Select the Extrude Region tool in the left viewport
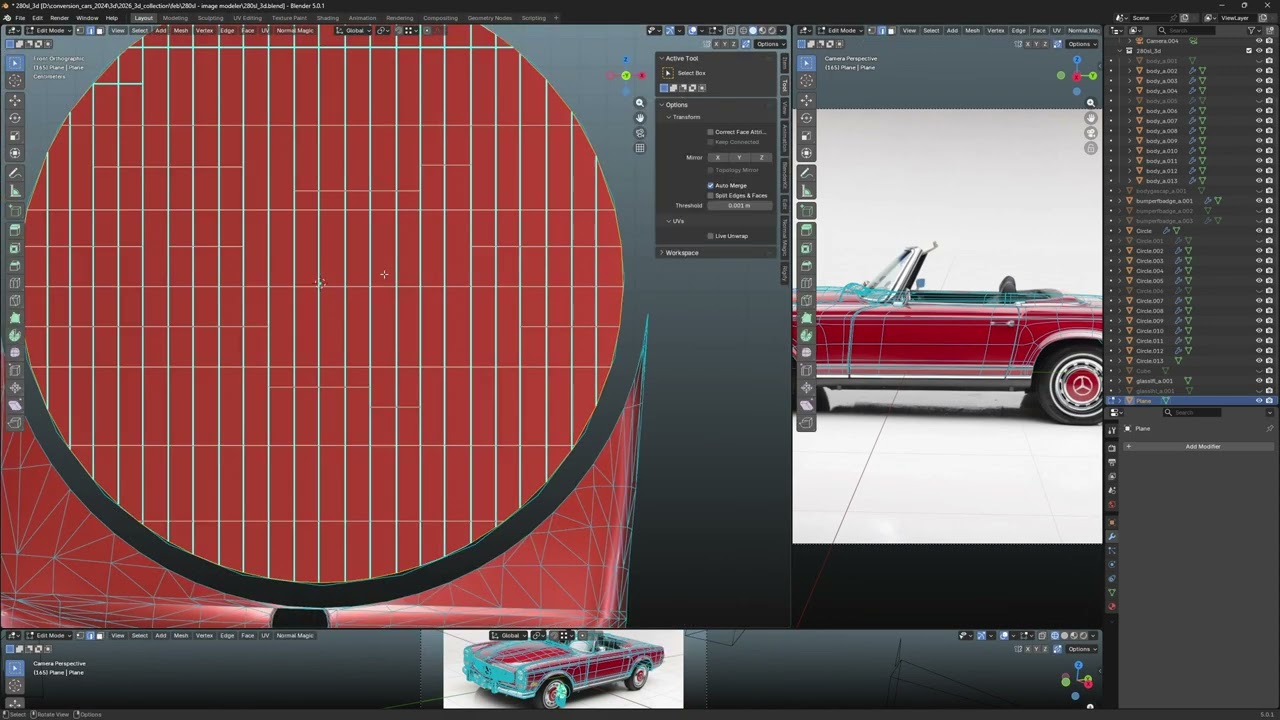 (x=15, y=230)
